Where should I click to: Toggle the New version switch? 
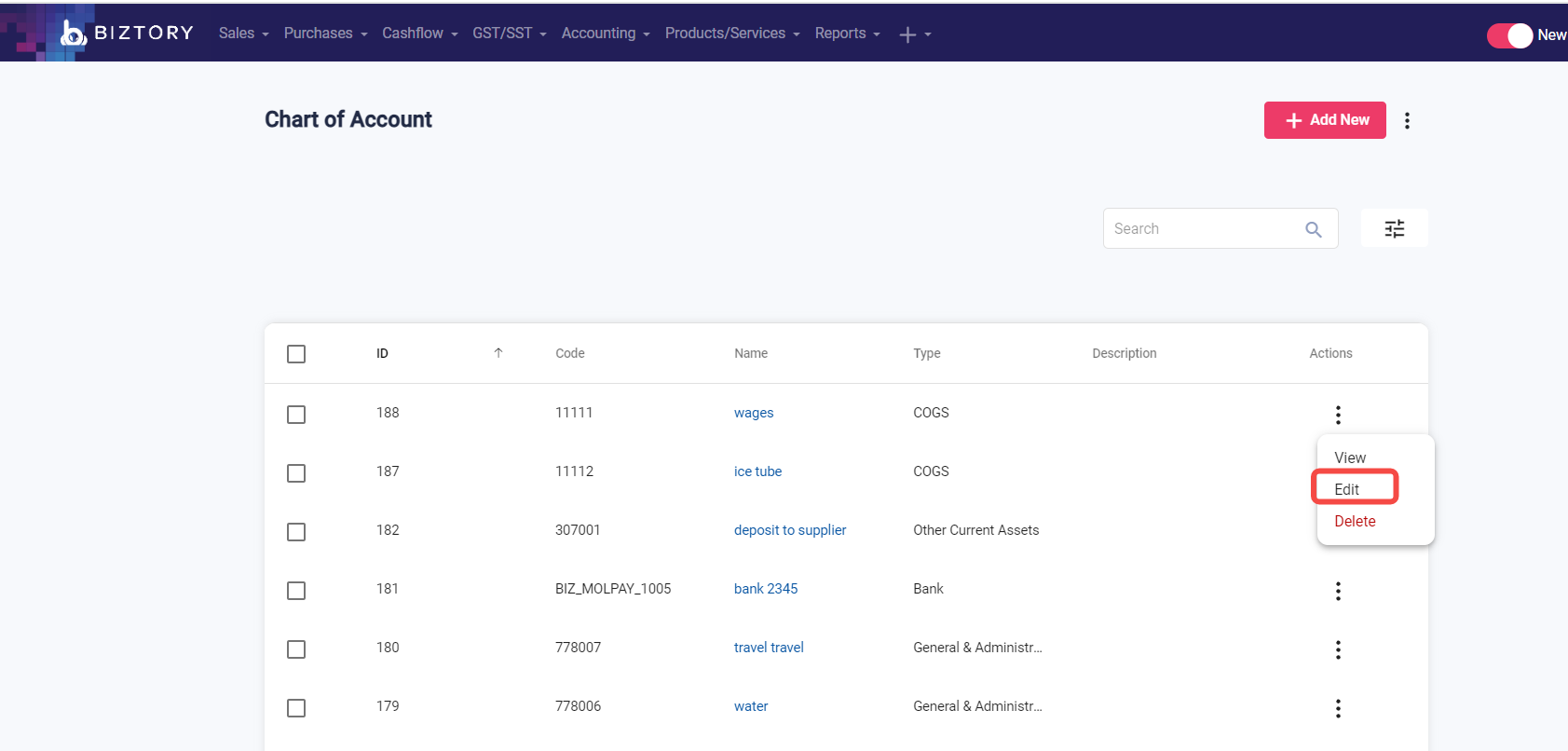pos(1509,35)
